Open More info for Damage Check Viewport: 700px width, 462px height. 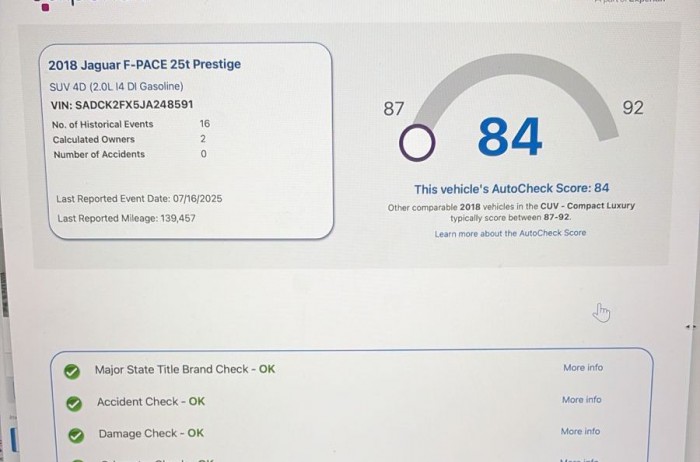580,432
